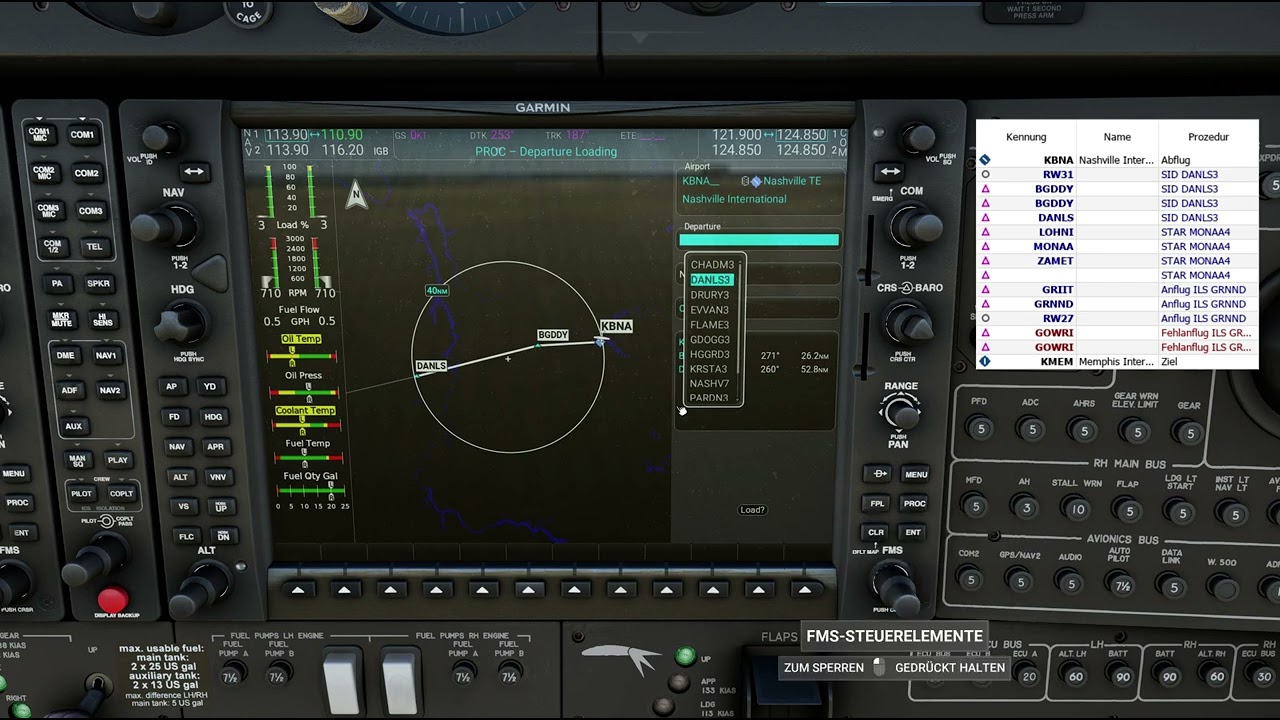The height and width of the screenshot is (720, 1280).
Task: Click the KBNA airport symbol row icon in flight plan table
Action: point(985,160)
